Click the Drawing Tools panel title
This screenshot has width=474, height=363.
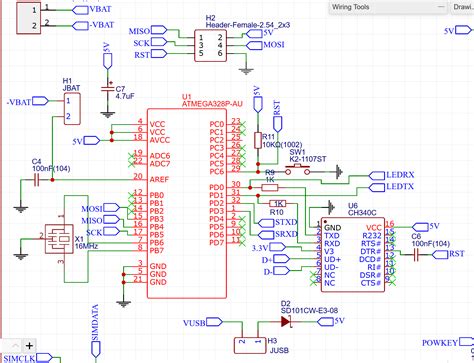tap(463, 7)
